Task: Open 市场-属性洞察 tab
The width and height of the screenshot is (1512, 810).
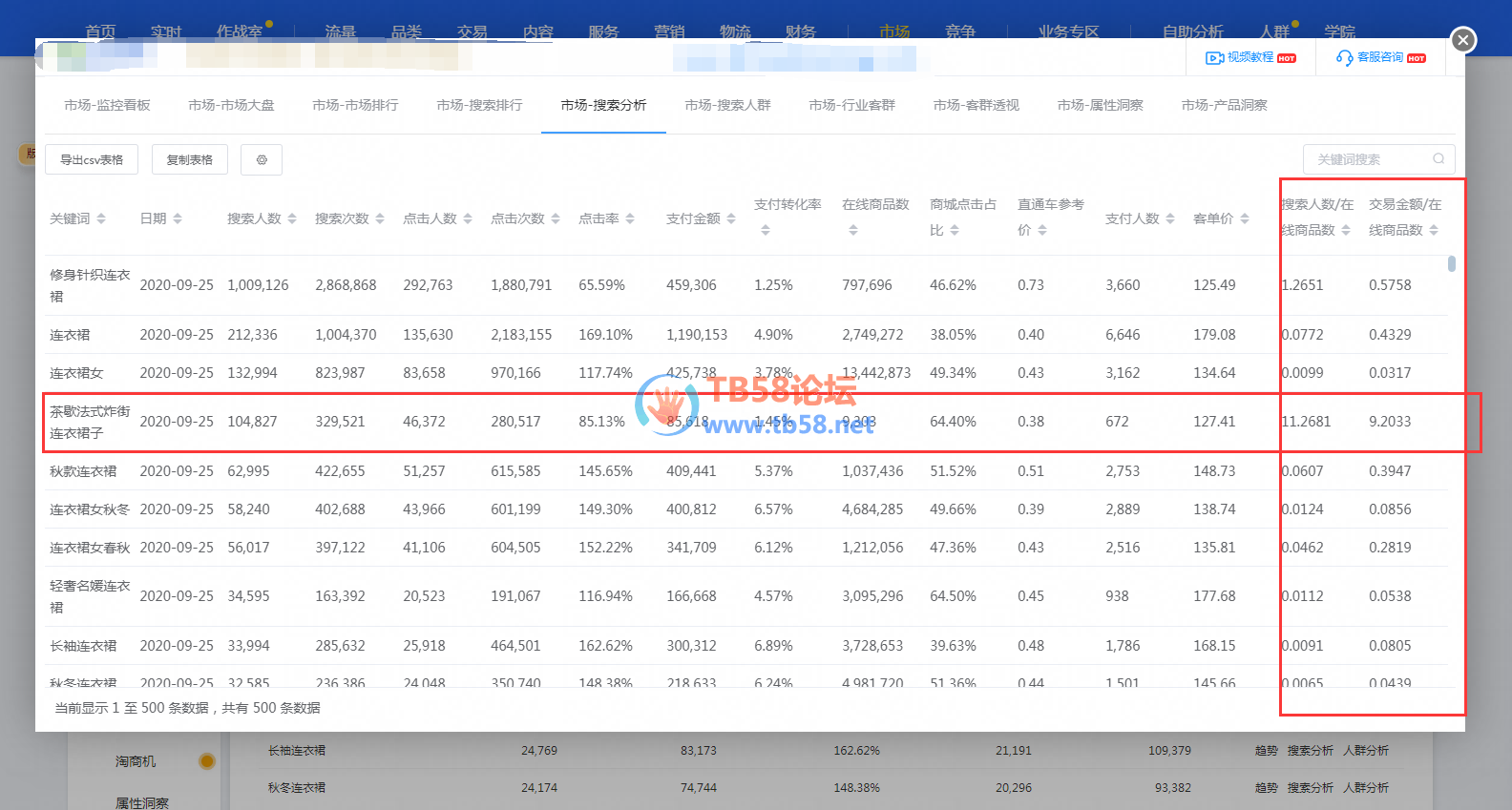Action: (x=1100, y=105)
